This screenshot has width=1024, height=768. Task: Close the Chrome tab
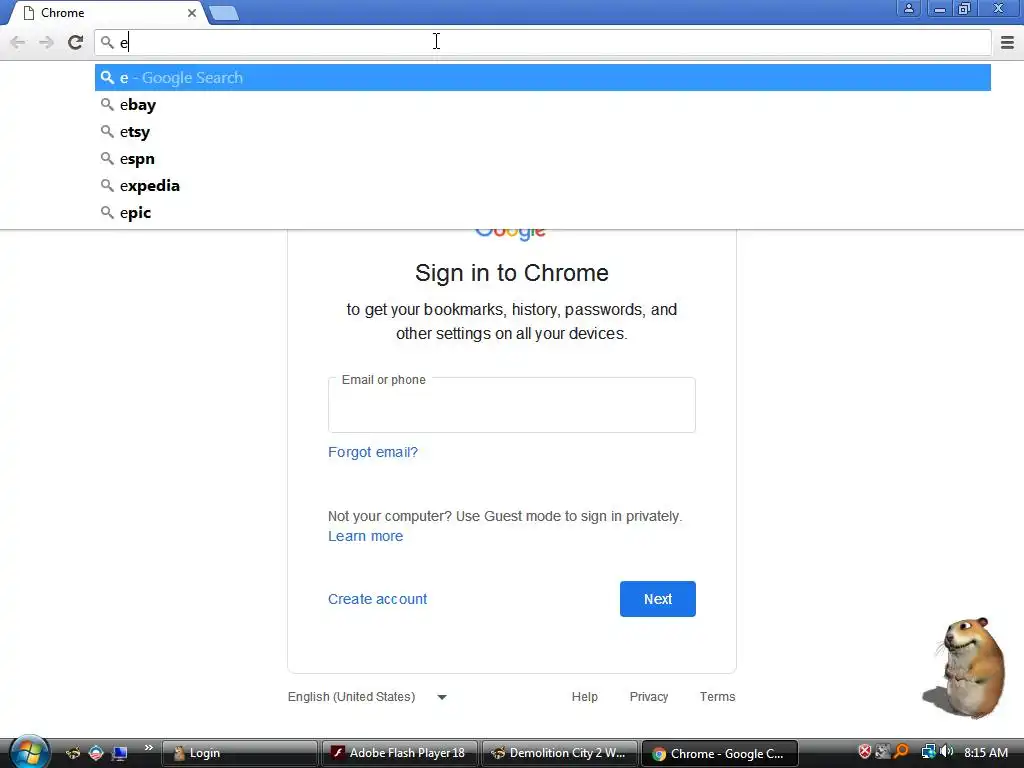(x=191, y=12)
